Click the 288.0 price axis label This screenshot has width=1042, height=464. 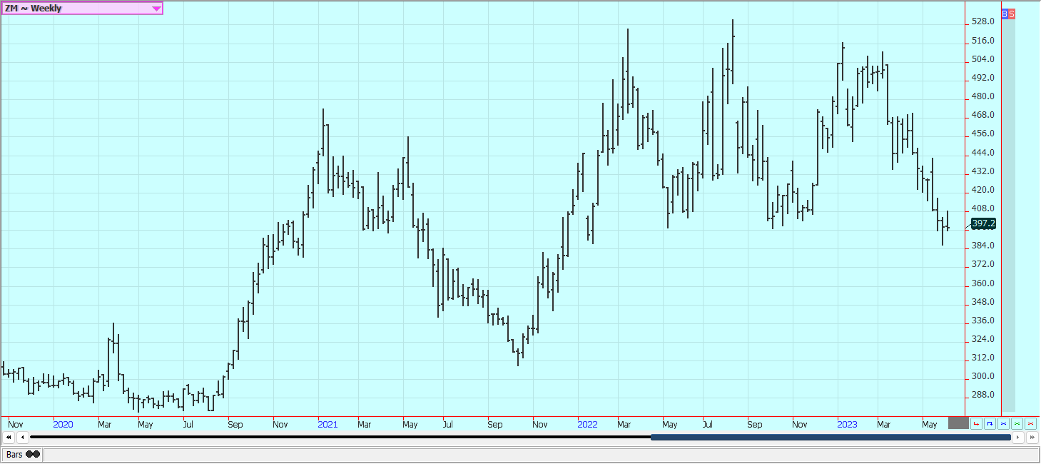coord(984,395)
